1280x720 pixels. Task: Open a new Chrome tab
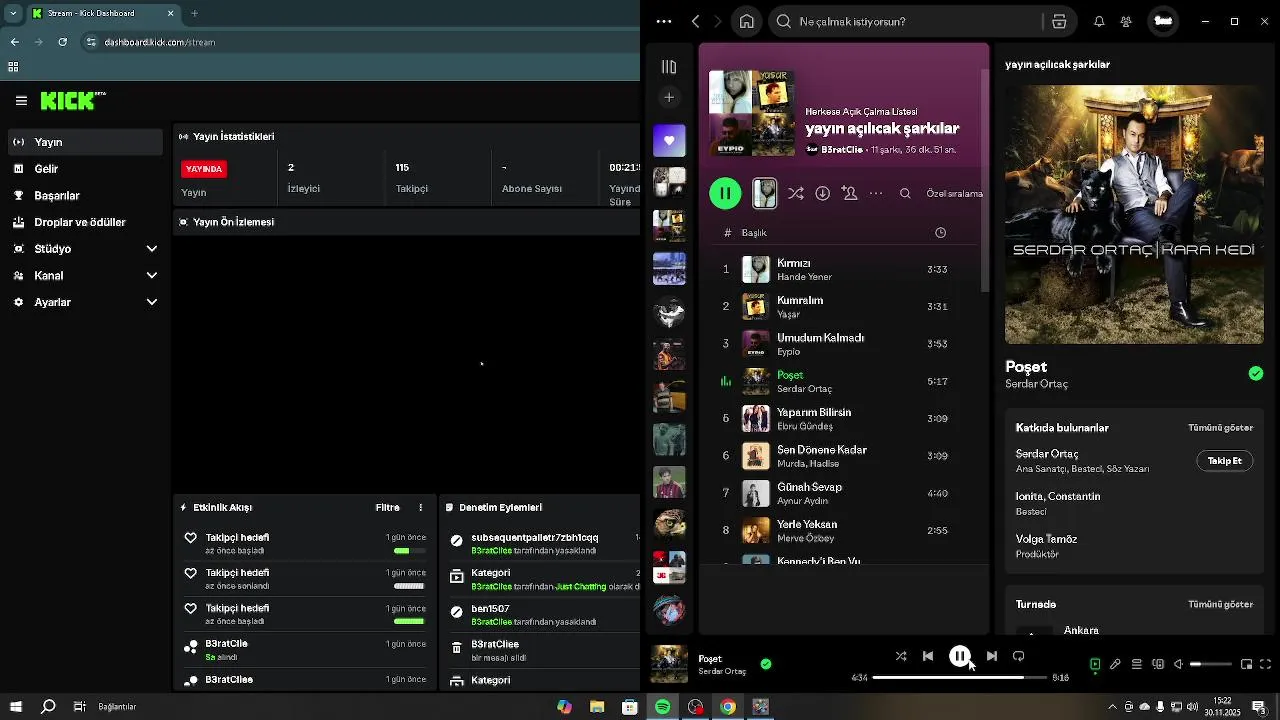pos(194,13)
